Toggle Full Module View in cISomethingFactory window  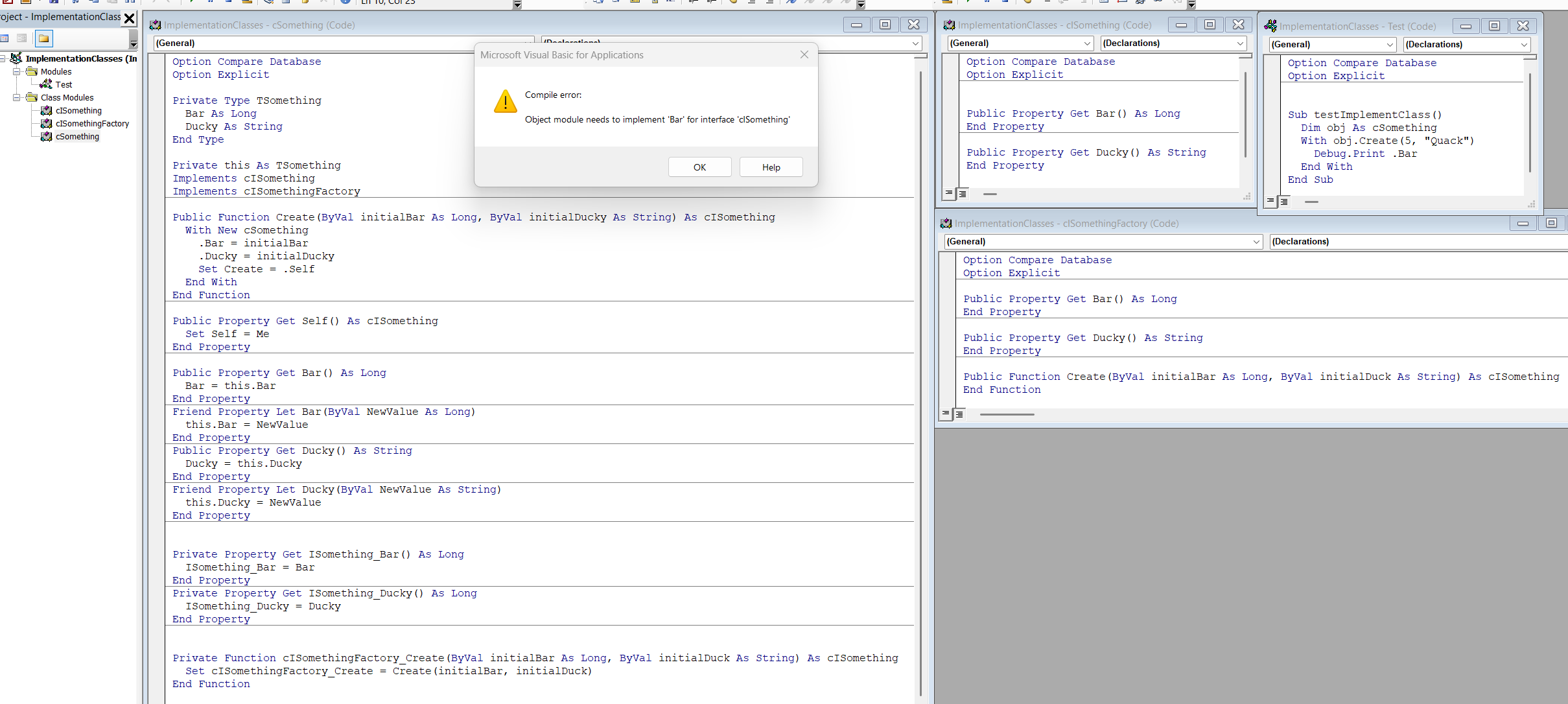pos(959,414)
